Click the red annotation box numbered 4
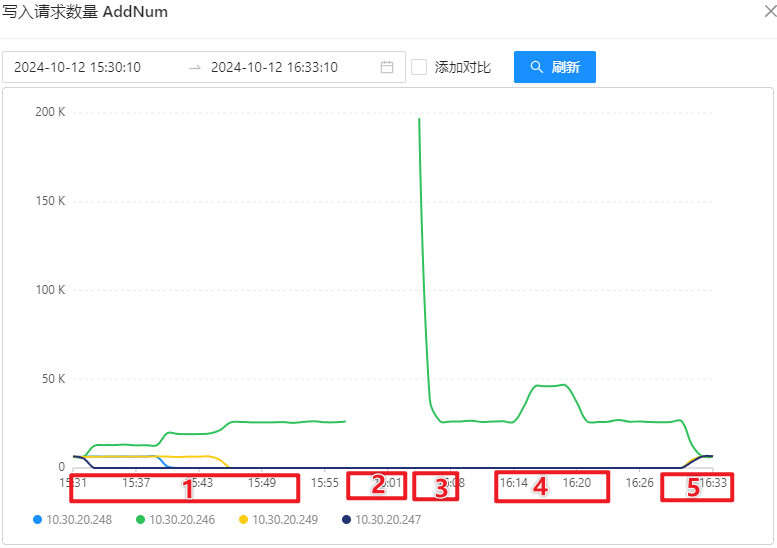777x548 pixels. point(552,486)
